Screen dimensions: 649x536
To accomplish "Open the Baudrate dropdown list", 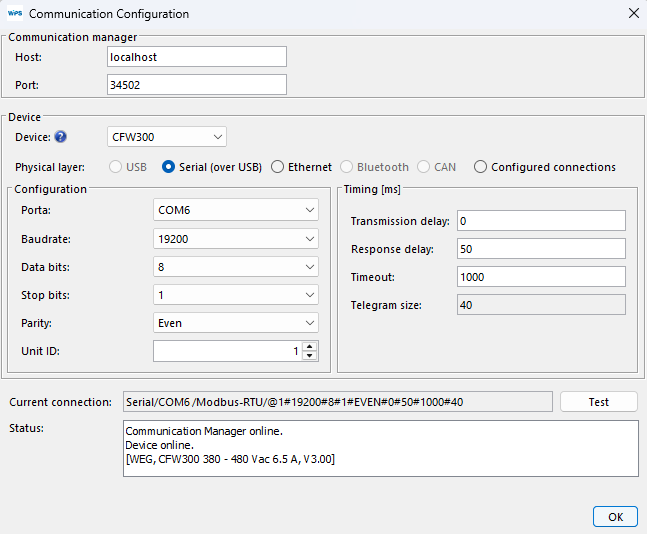I will [x=236, y=239].
